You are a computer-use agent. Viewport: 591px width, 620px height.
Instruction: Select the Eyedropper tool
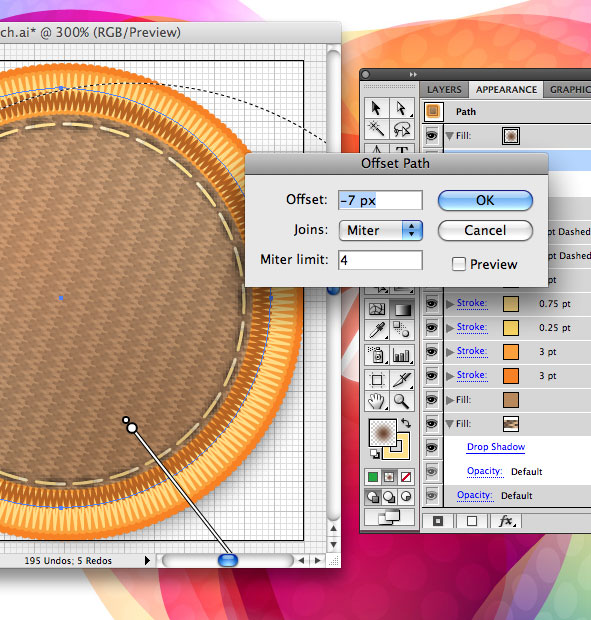point(376,330)
